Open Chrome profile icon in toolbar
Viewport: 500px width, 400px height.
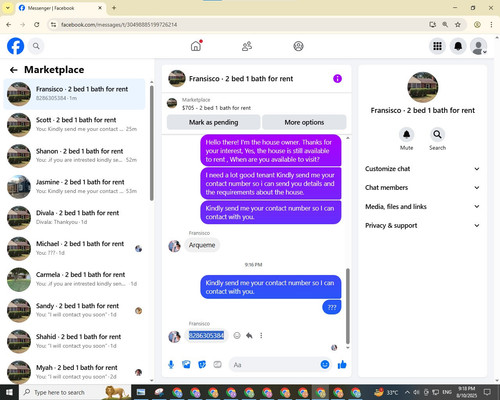pyautogui.click(x=477, y=24)
